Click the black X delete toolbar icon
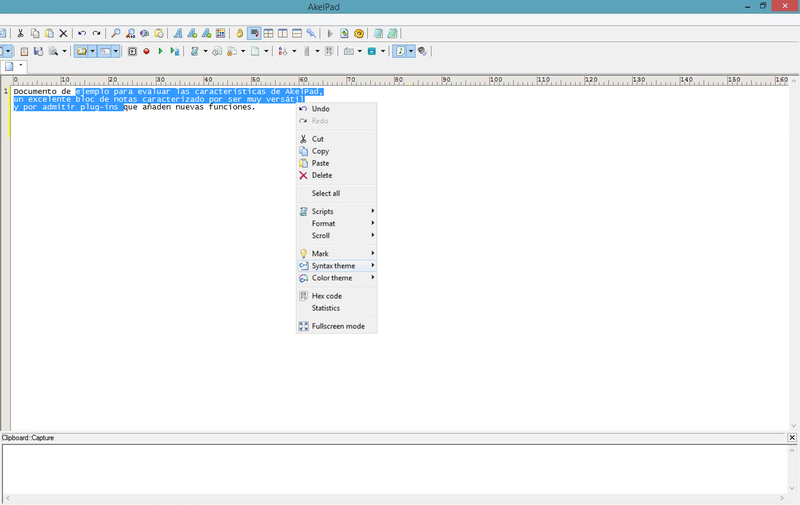This screenshot has height=505, width=800. (63, 34)
